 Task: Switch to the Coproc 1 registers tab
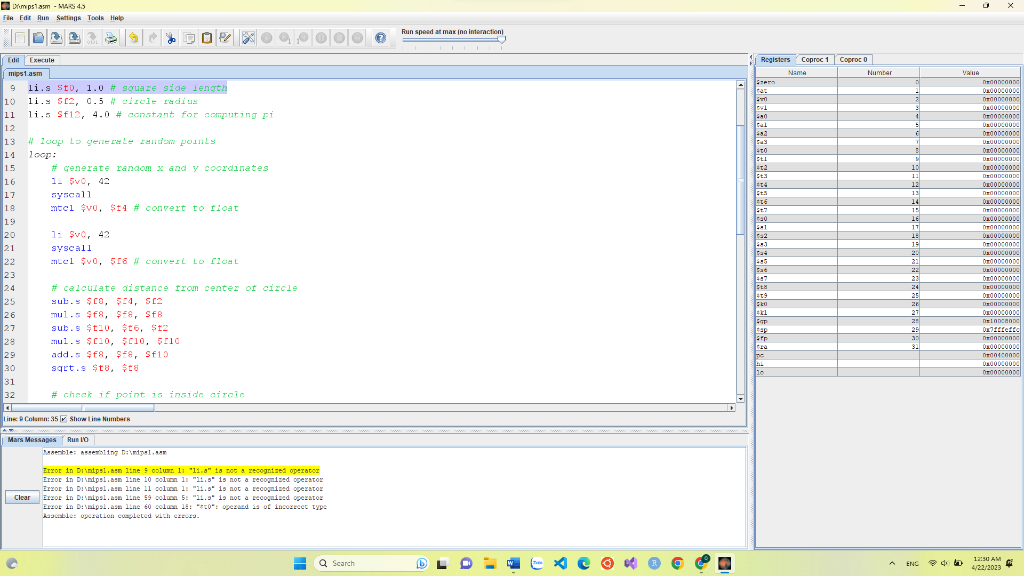(x=814, y=60)
